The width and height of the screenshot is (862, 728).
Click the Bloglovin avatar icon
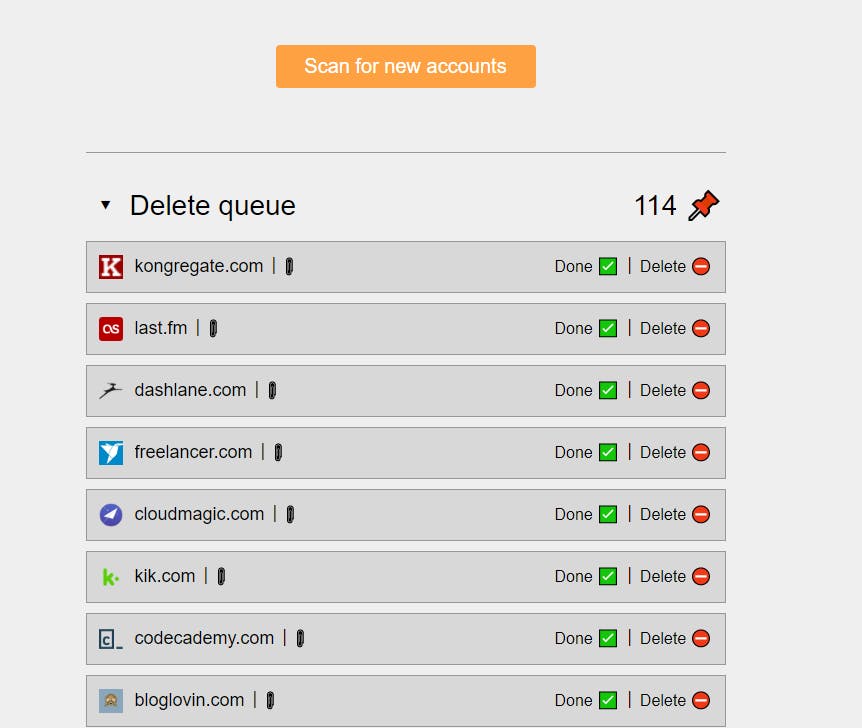(x=109, y=700)
